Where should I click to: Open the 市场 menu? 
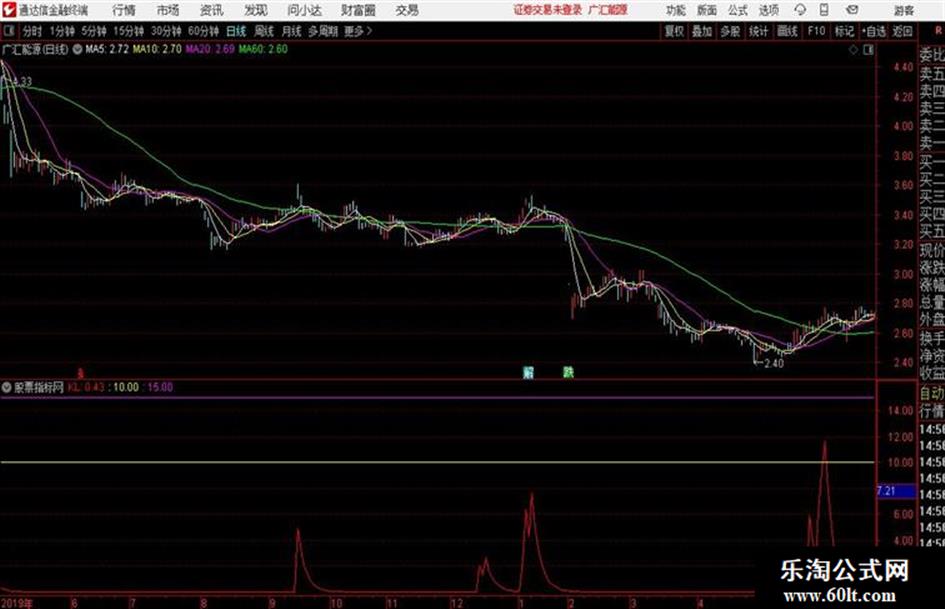click(x=168, y=10)
